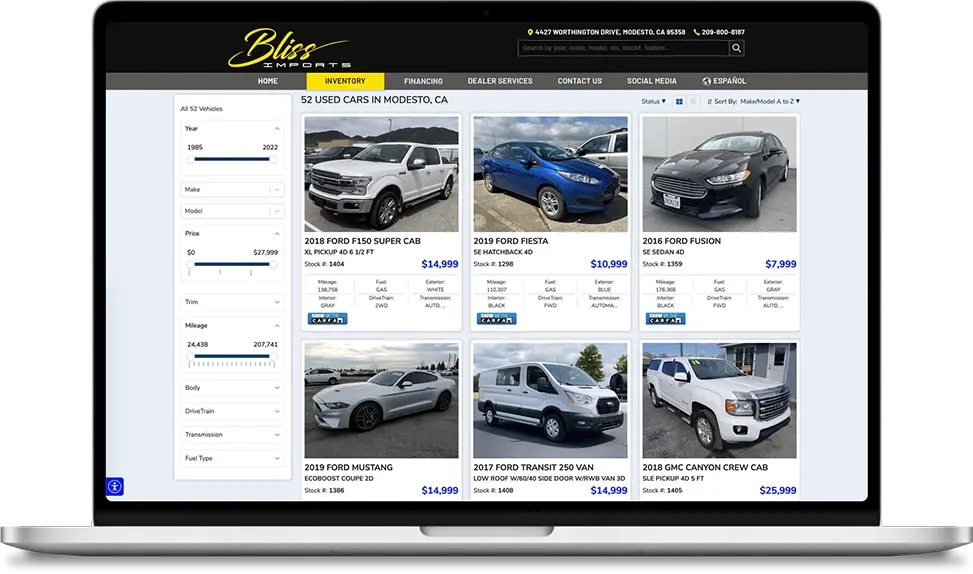
Task: Switch to list view icon
Action: pyautogui.click(x=693, y=101)
